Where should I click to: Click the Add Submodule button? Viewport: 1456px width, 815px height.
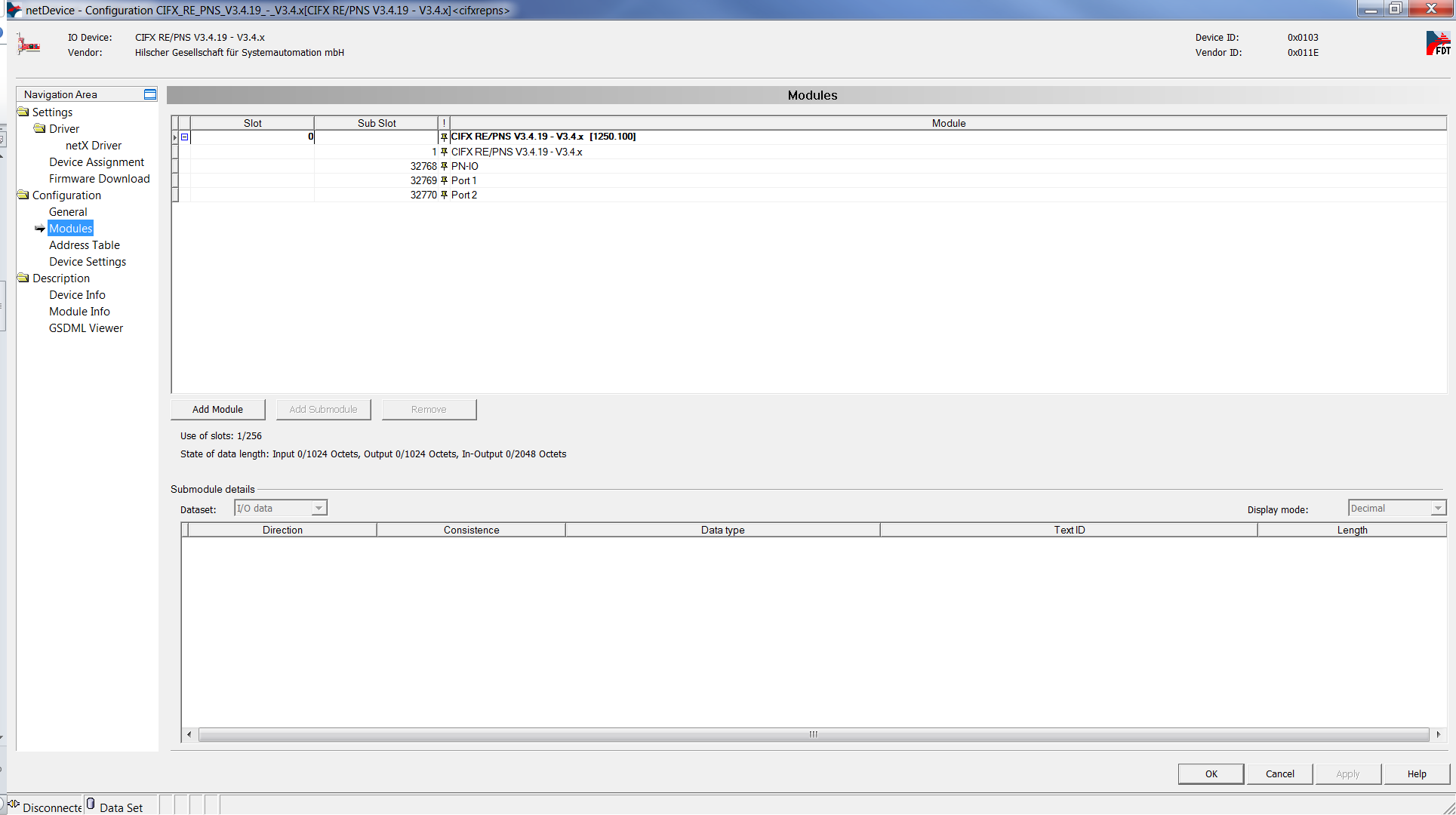point(323,409)
